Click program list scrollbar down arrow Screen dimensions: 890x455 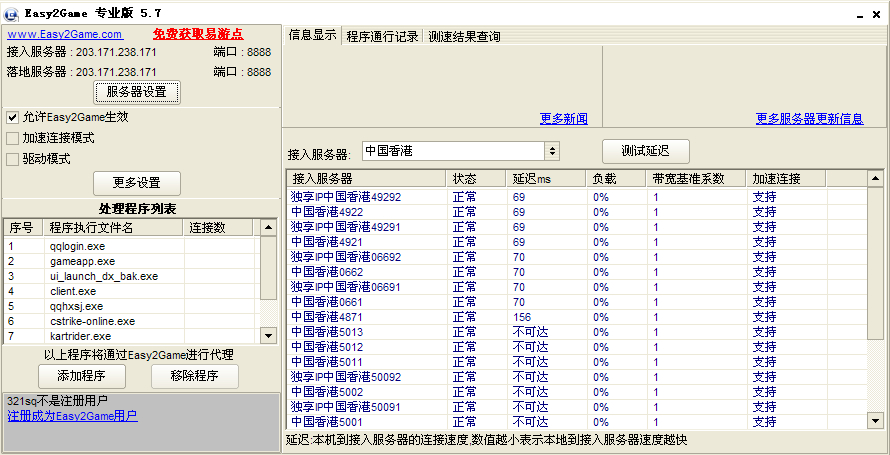268,336
